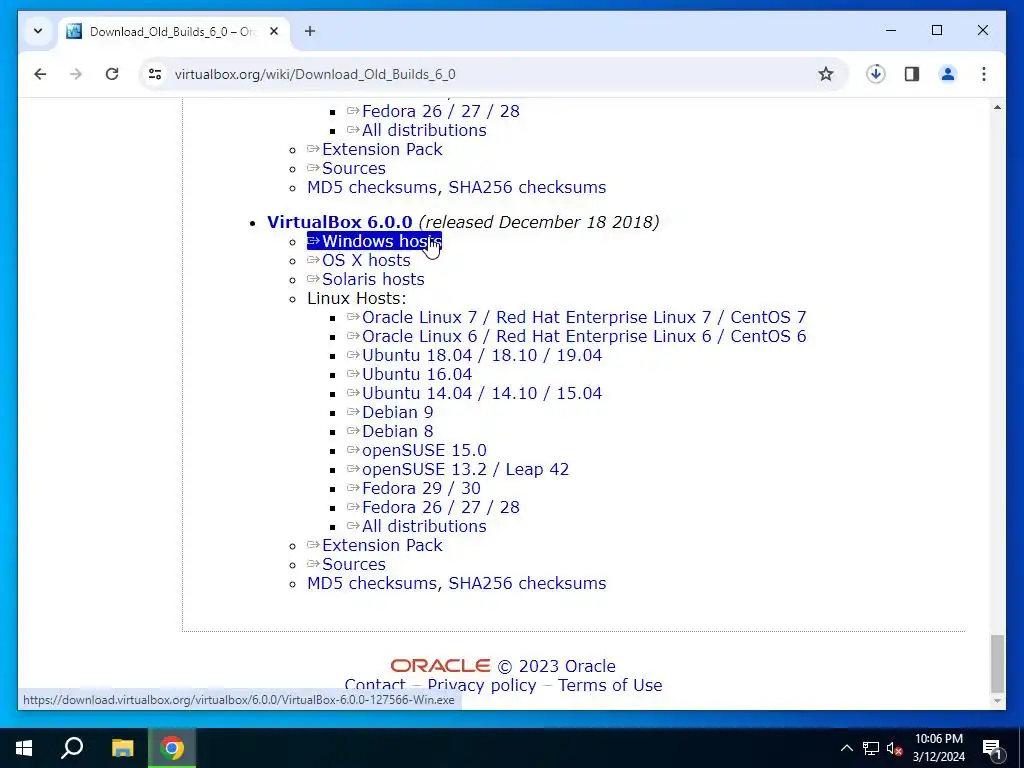Viewport: 1024px width, 768px height.
Task: Open Windows Start menu
Action: pyautogui.click(x=24, y=748)
